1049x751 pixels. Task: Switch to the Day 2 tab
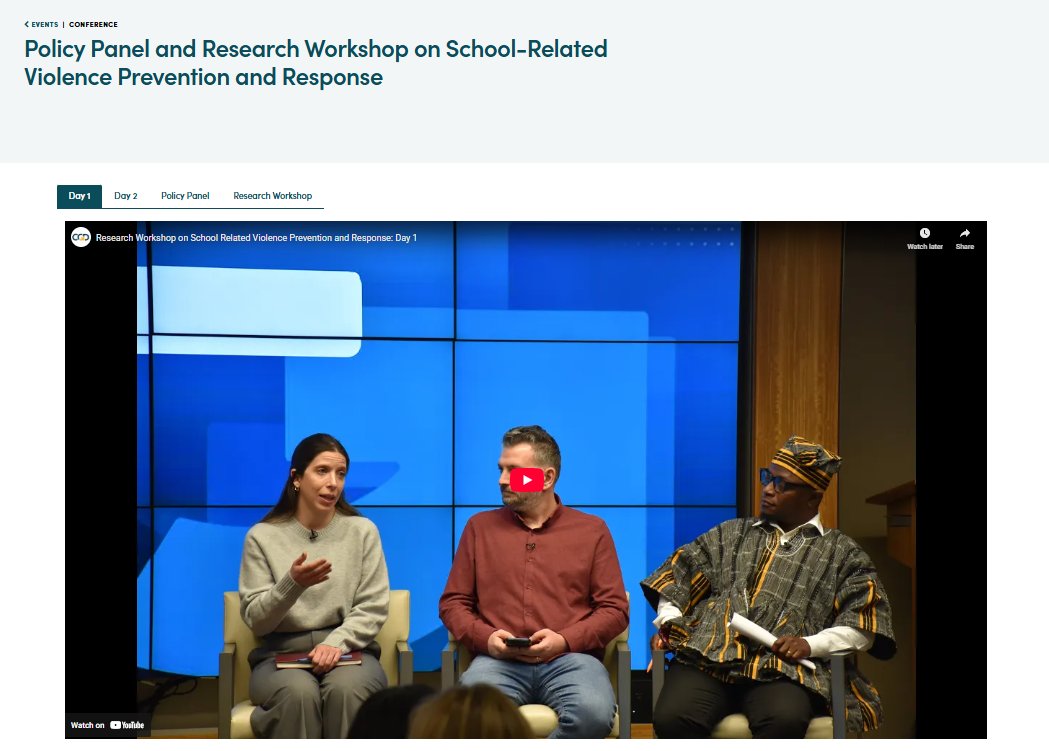click(126, 196)
